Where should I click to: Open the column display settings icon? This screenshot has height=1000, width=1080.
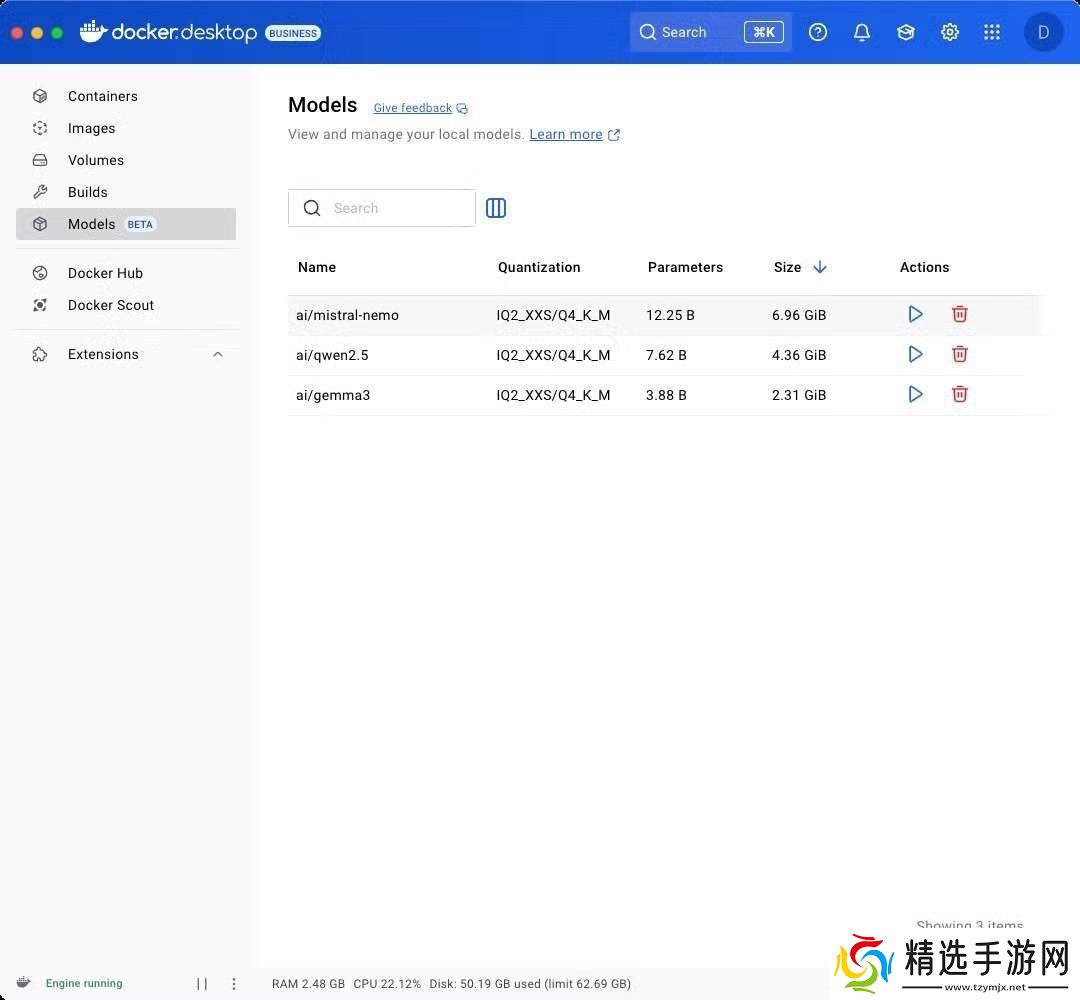pos(496,208)
